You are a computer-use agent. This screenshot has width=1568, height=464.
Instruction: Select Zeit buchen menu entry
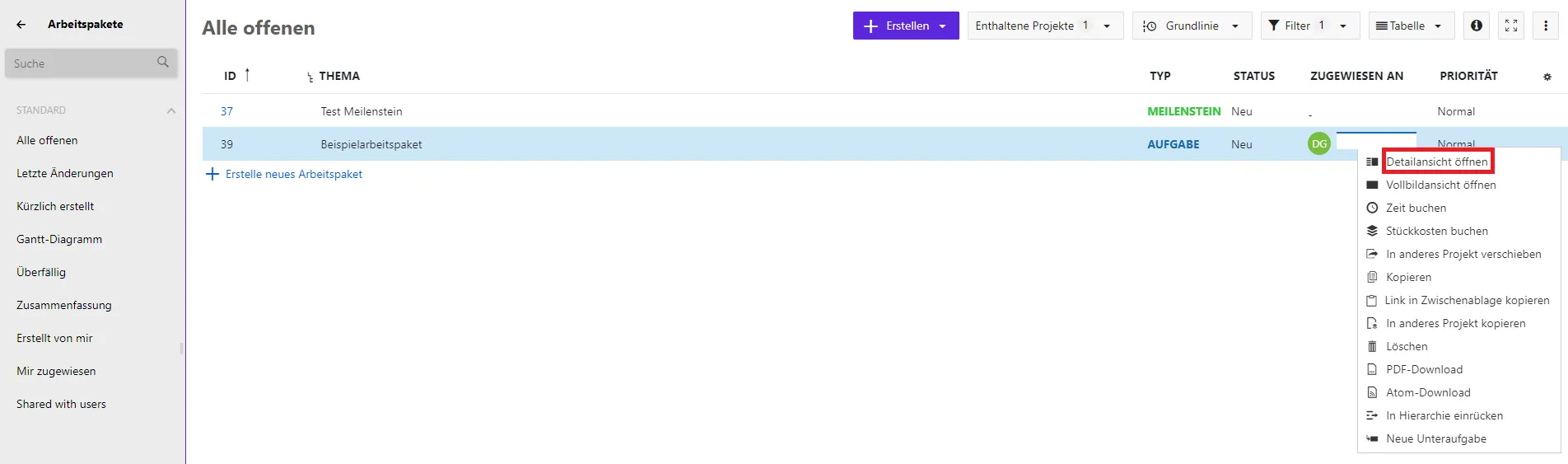point(1416,208)
